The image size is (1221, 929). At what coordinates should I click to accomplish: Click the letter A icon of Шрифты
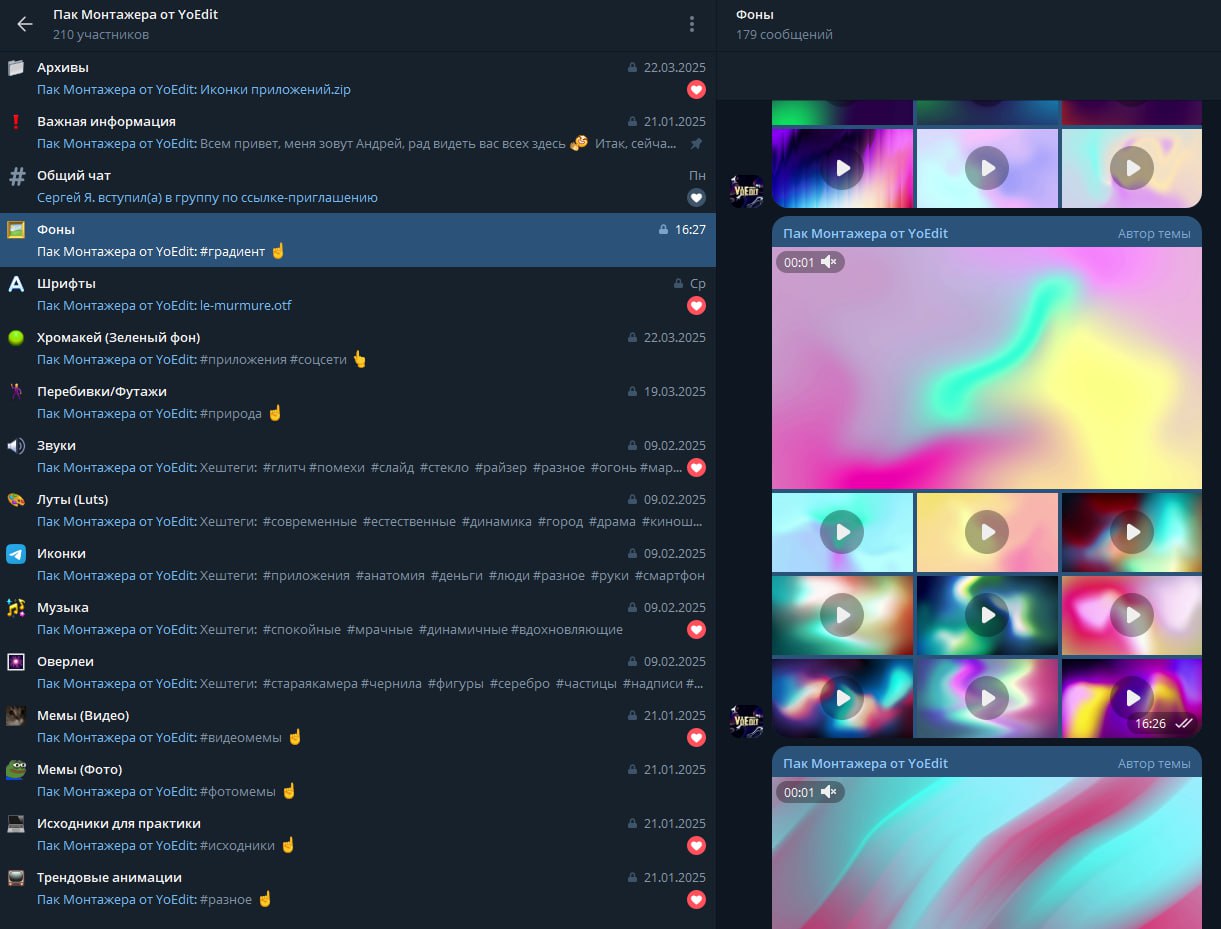(16, 284)
